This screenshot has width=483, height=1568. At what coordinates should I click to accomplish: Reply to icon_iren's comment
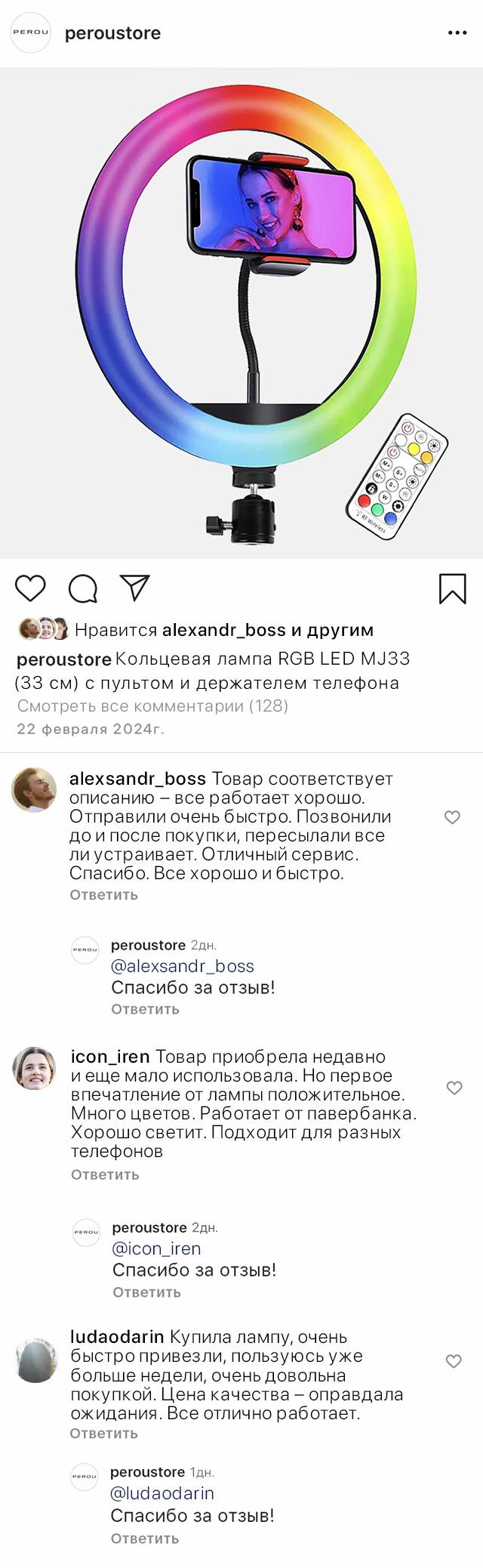(x=105, y=1174)
